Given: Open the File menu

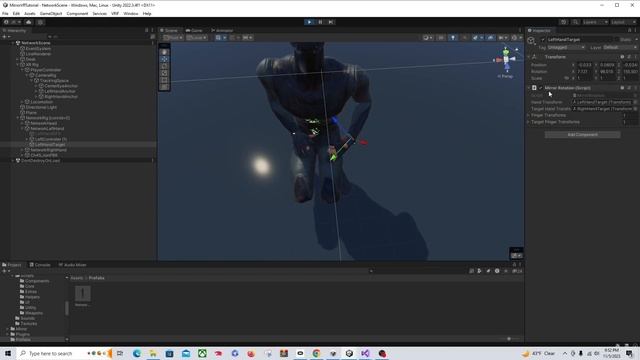Looking at the screenshot, I should click(x=5, y=13).
